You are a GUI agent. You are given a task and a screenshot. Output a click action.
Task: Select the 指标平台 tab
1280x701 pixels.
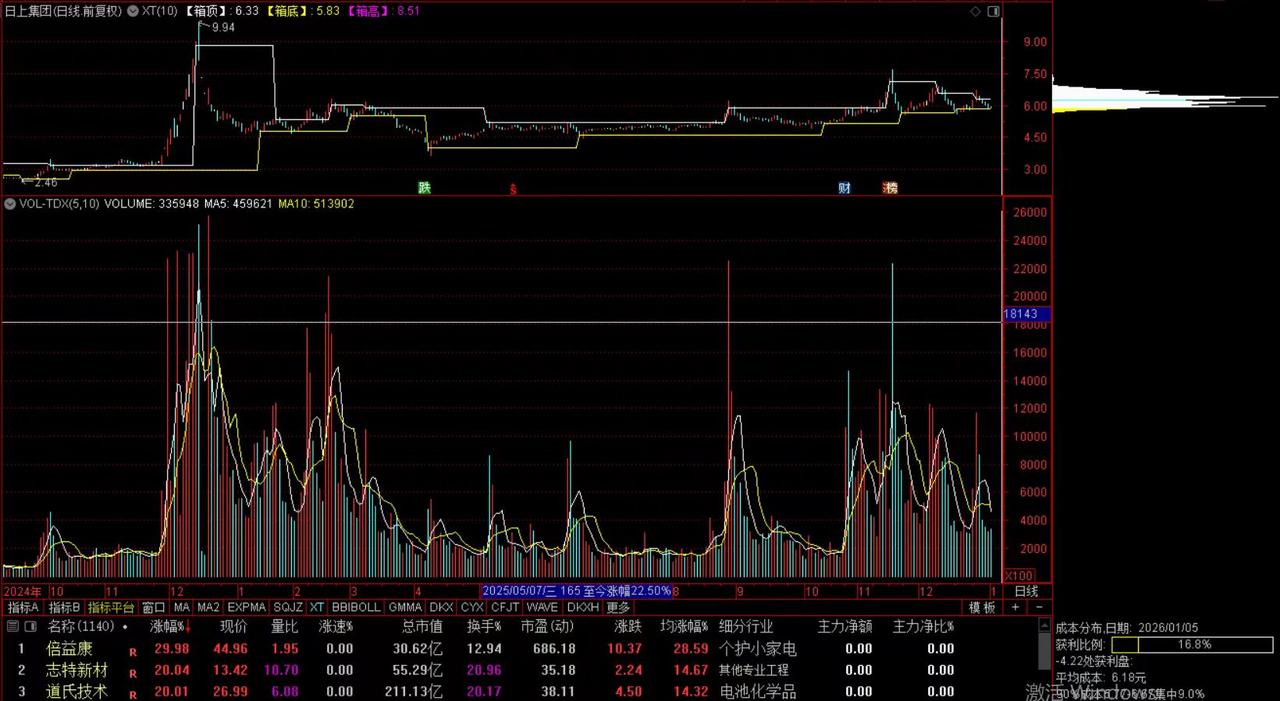[111, 607]
